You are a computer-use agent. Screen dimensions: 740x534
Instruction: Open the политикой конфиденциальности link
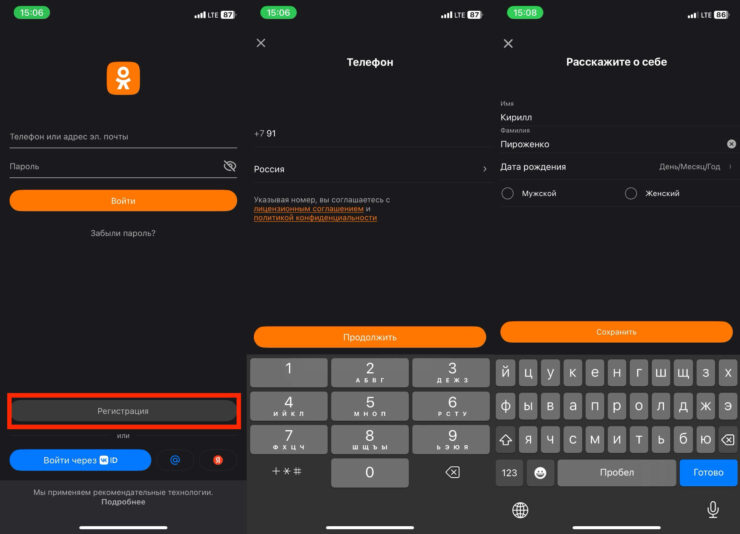(x=315, y=217)
